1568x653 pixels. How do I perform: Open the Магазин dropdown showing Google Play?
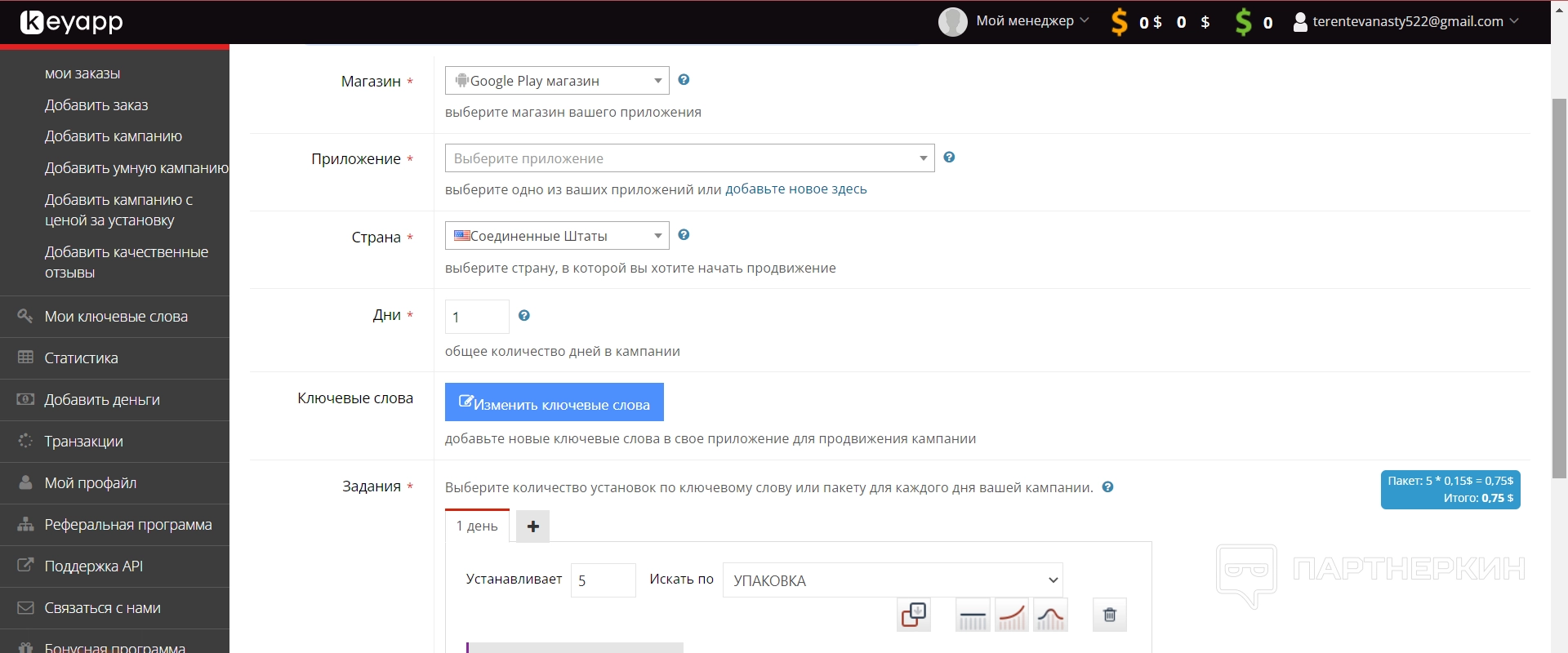click(557, 81)
